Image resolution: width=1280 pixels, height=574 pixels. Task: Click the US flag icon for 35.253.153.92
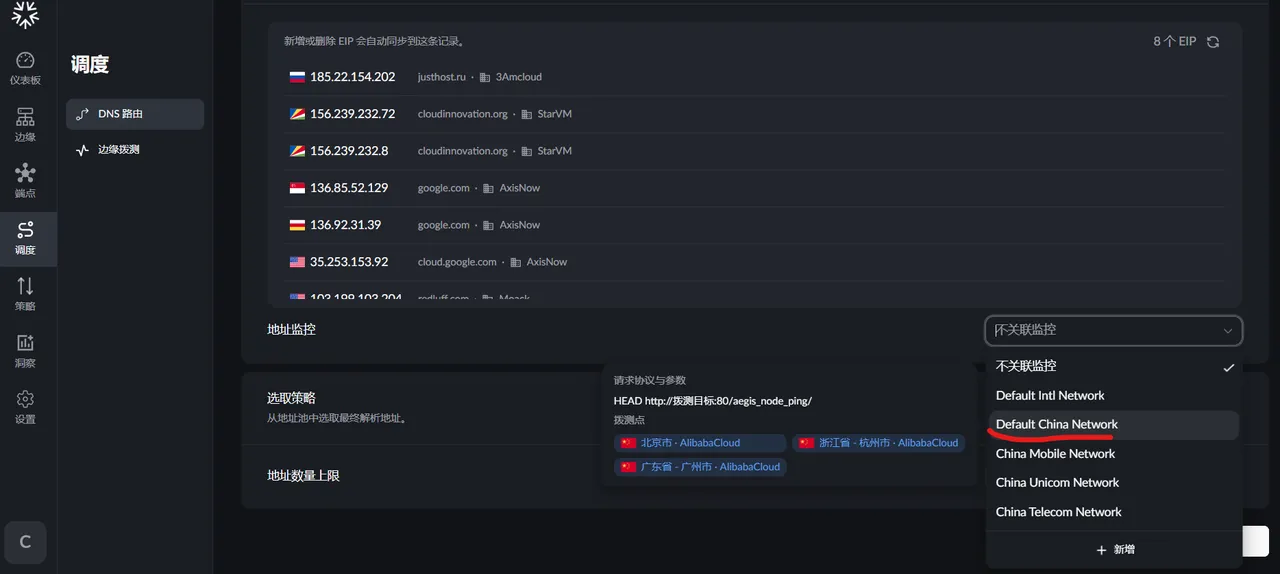point(297,262)
